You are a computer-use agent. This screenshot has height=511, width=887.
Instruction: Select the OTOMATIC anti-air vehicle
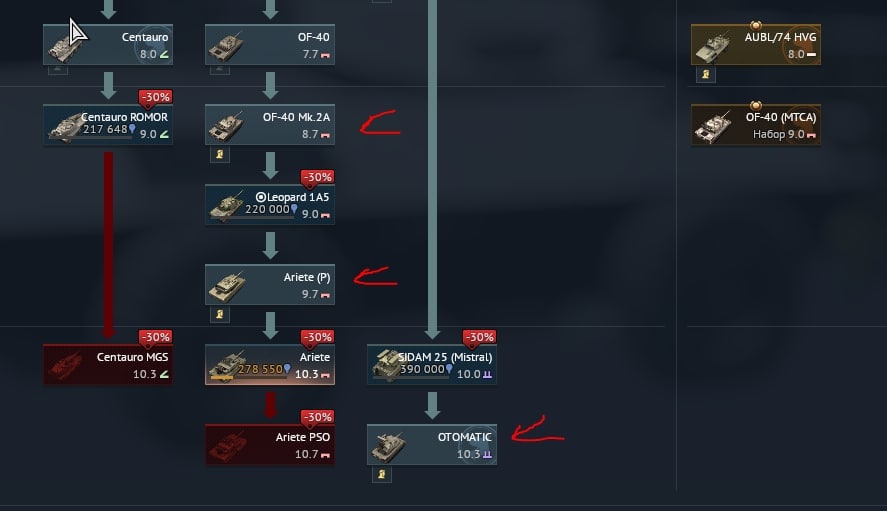(432, 445)
